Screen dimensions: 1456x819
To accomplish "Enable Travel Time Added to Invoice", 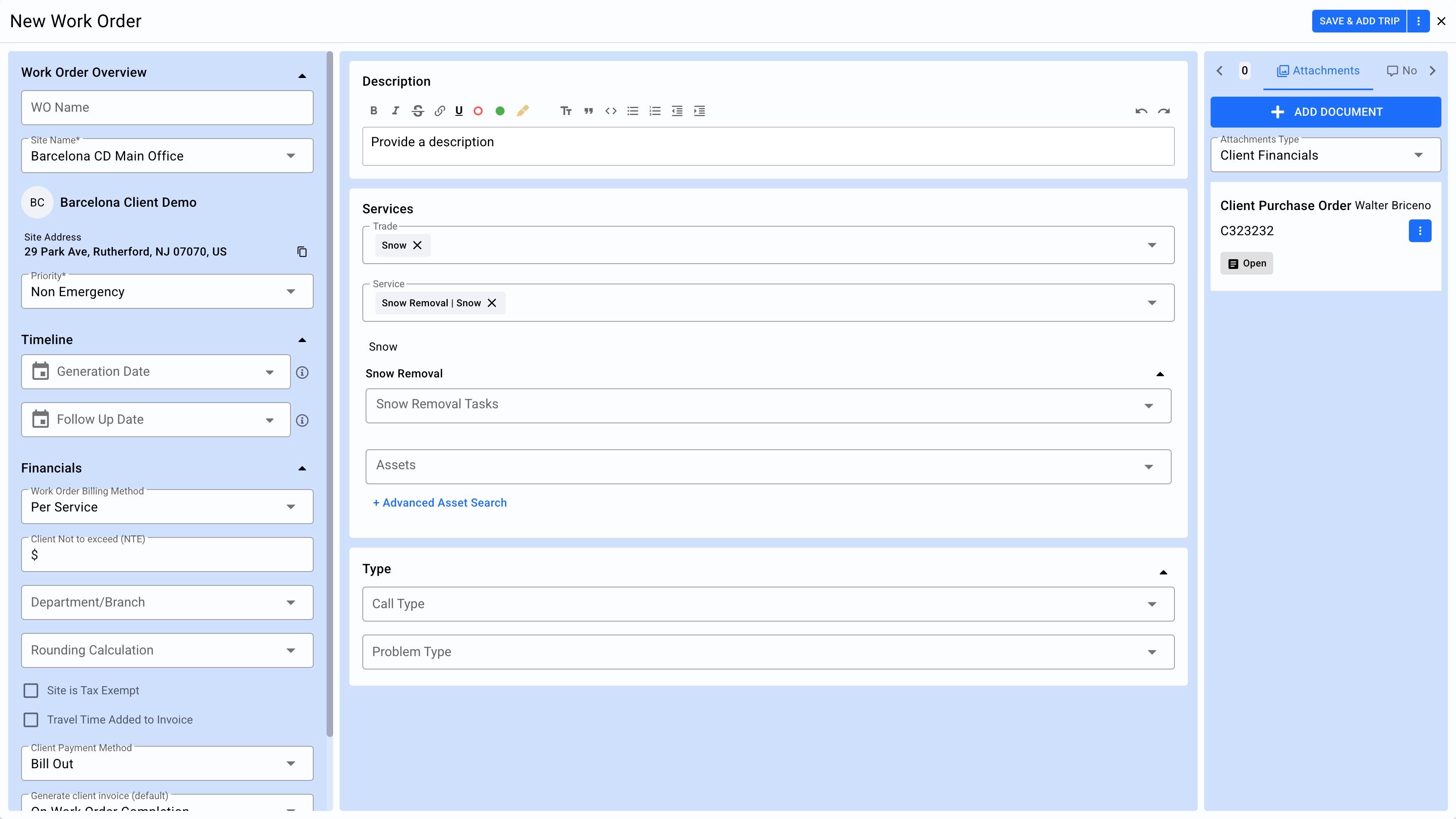I will [x=31, y=719].
